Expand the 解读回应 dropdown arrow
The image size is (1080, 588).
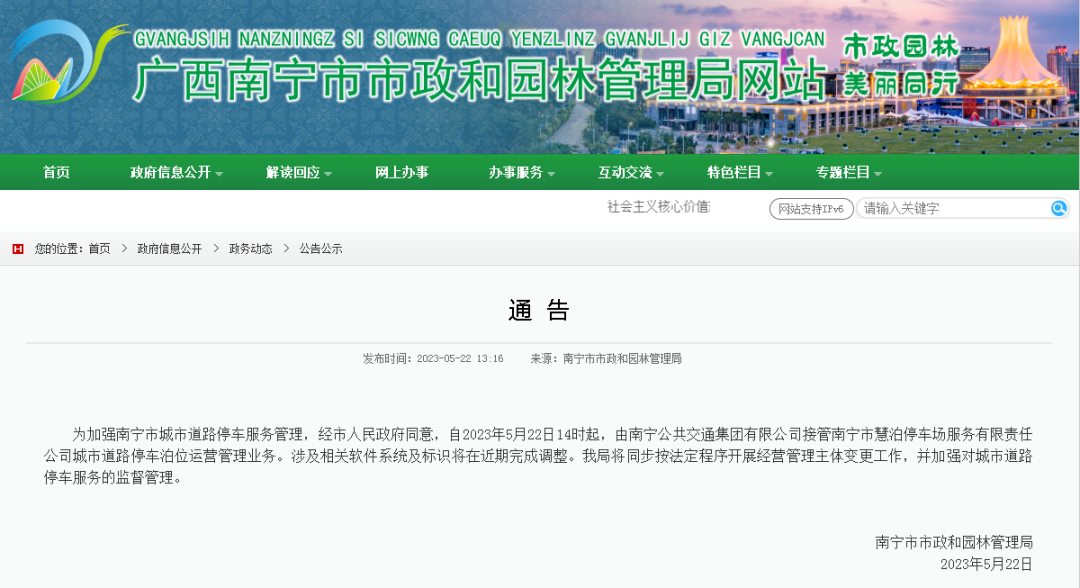coord(328,174)
